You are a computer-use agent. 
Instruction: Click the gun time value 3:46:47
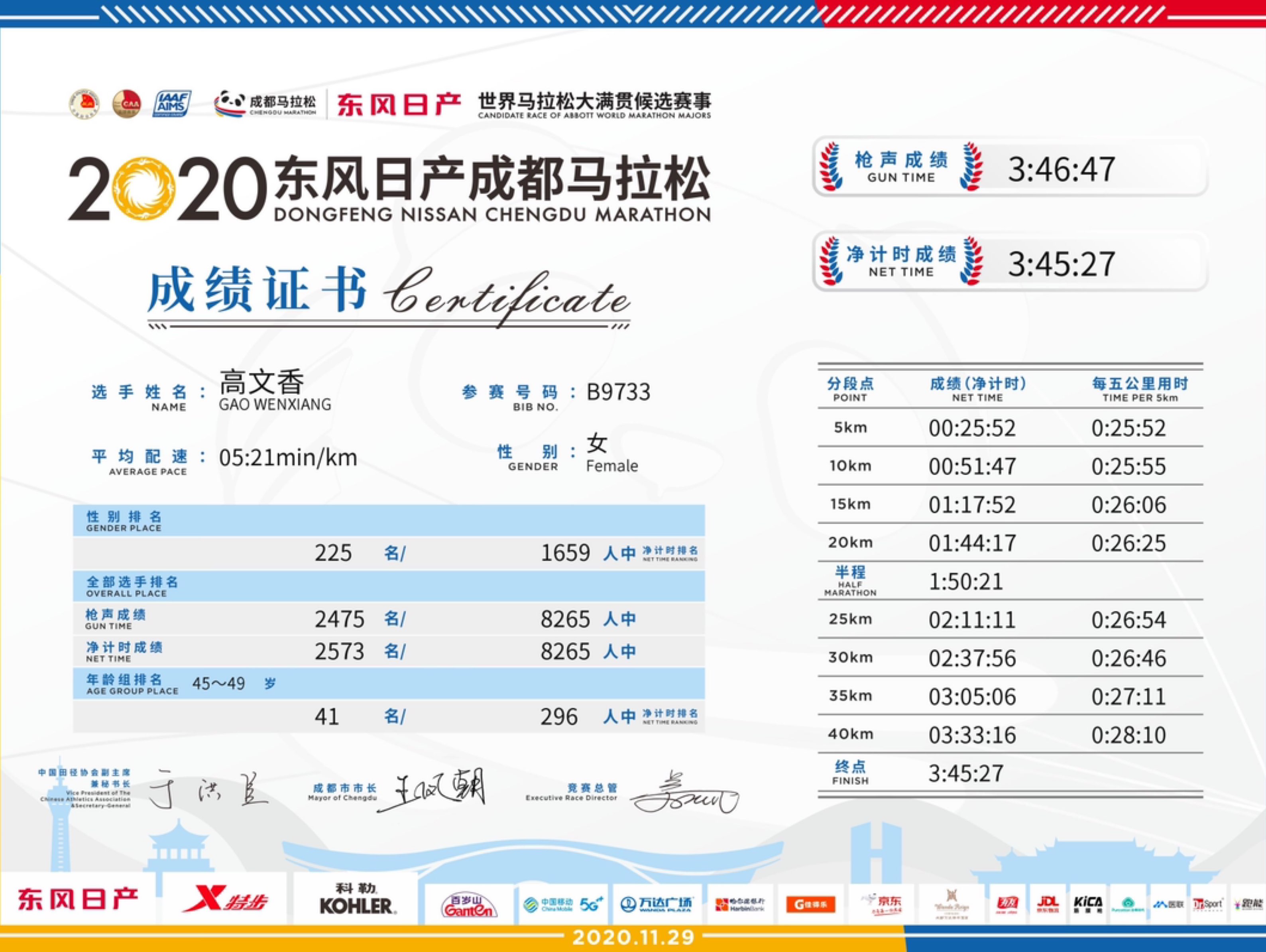(x=1061, y=169)
